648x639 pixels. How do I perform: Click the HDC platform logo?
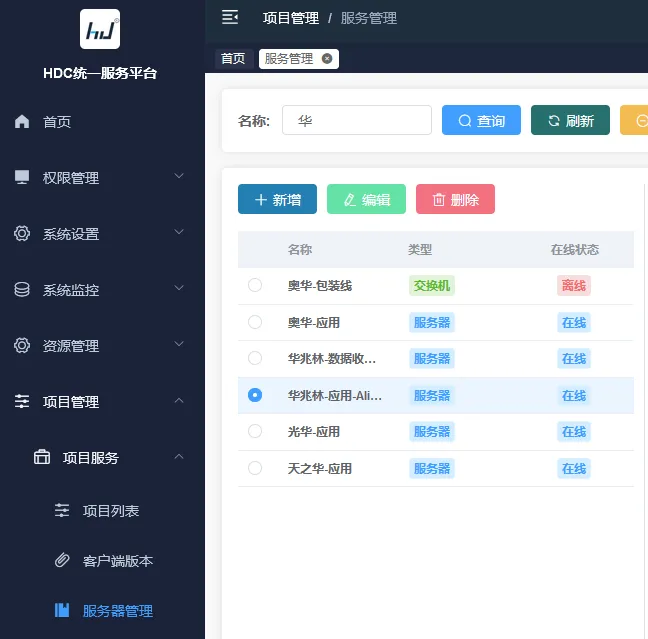[100, 29]
